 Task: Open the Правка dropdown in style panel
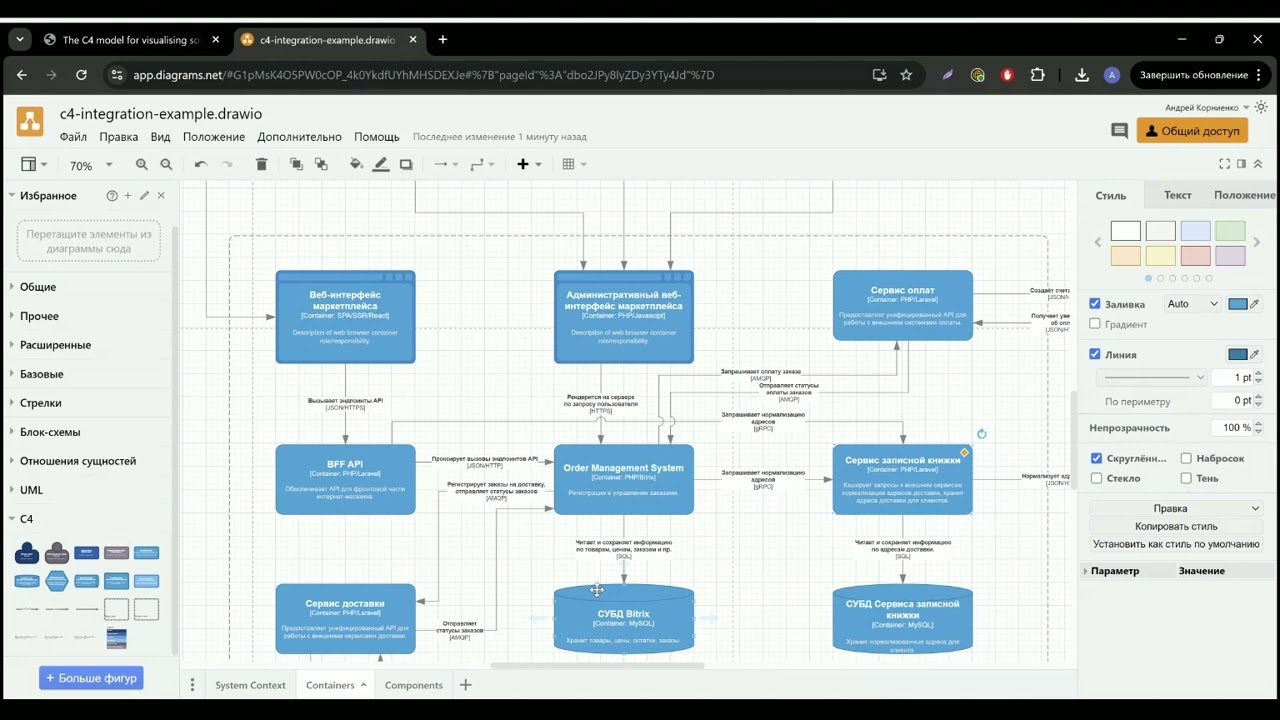click(1176, 508)
